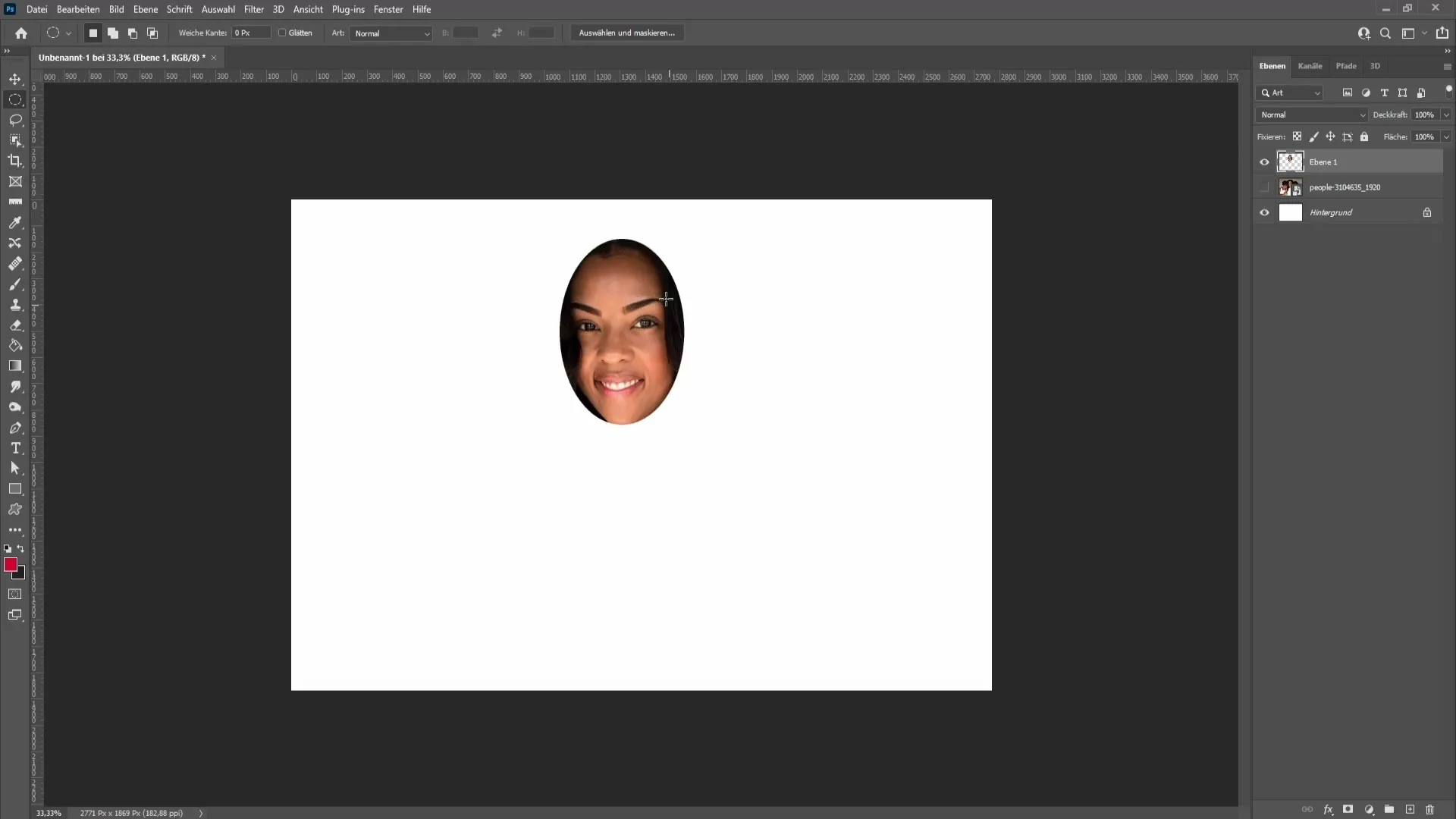Click the Share button top right
This screenshot has width=1456, height=819.
(x=1442, y=33)
